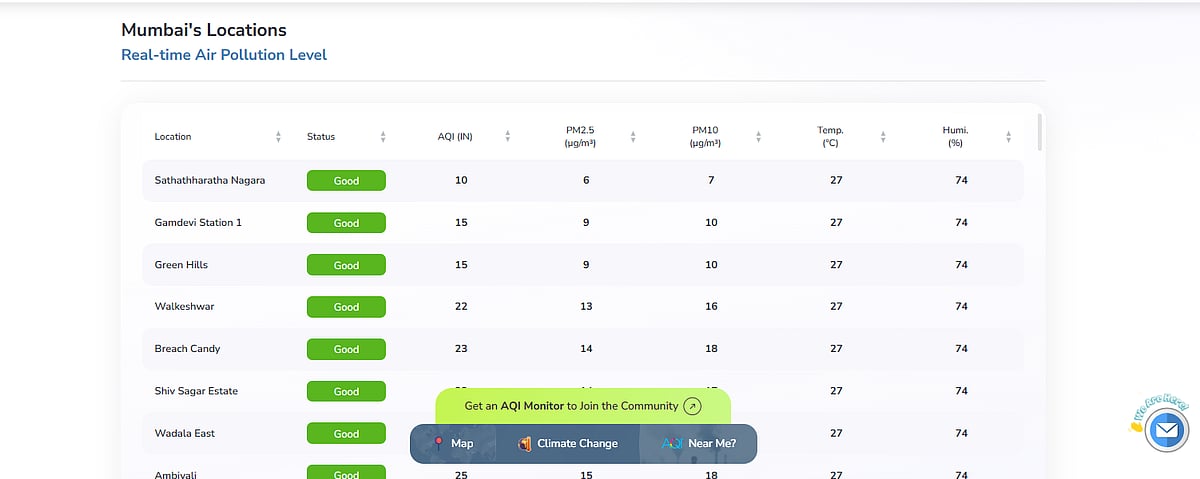This screenshot has height=479, width=1200.
Task: Click Get an AQI Monitor banner link
Action: click(570, 407)
